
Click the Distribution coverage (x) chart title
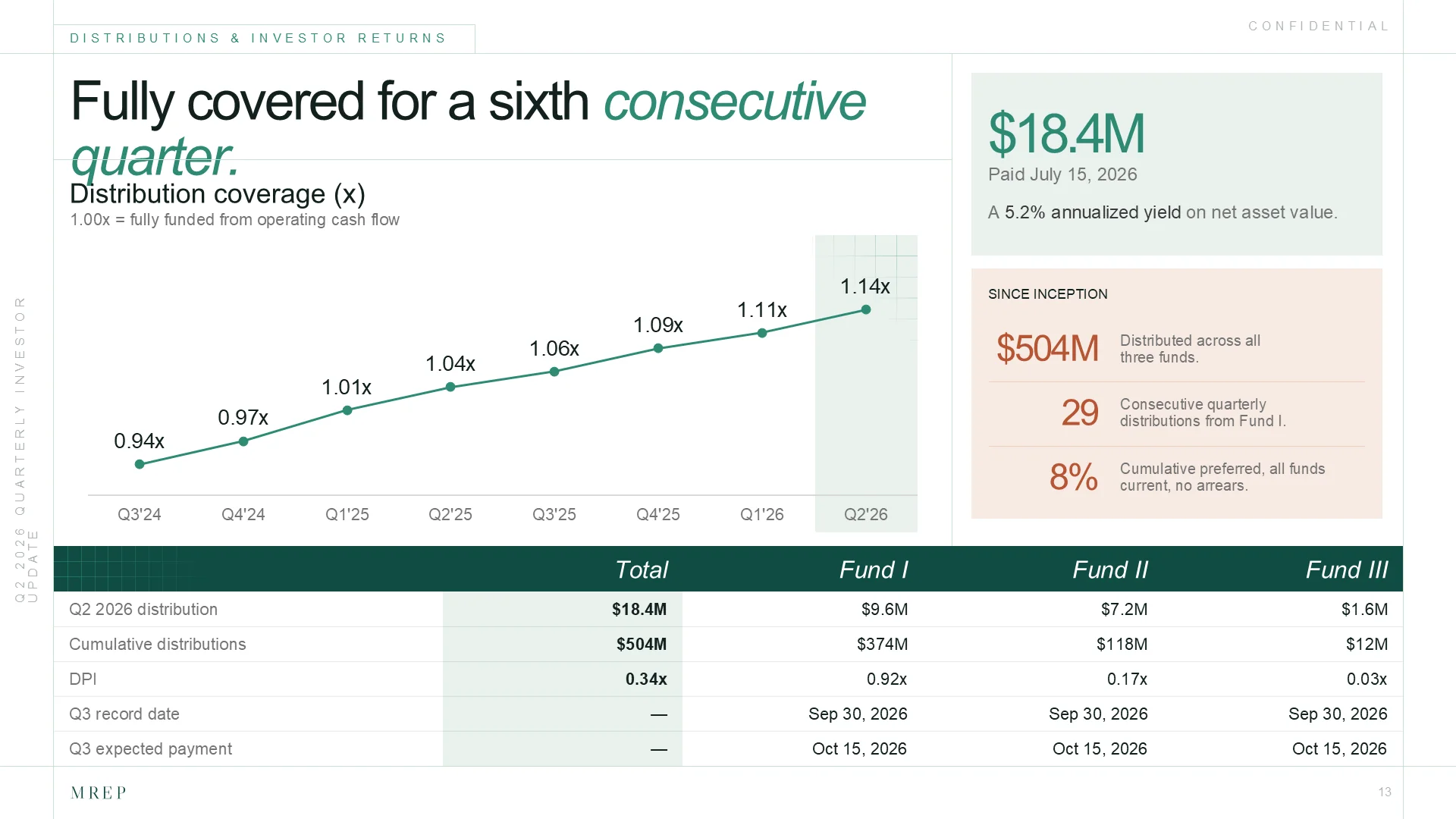coord(218,194)
